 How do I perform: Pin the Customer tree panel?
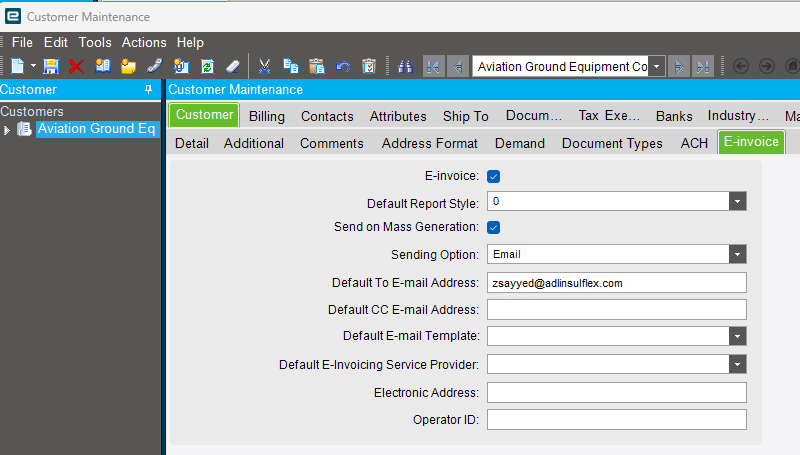[148, 89]
